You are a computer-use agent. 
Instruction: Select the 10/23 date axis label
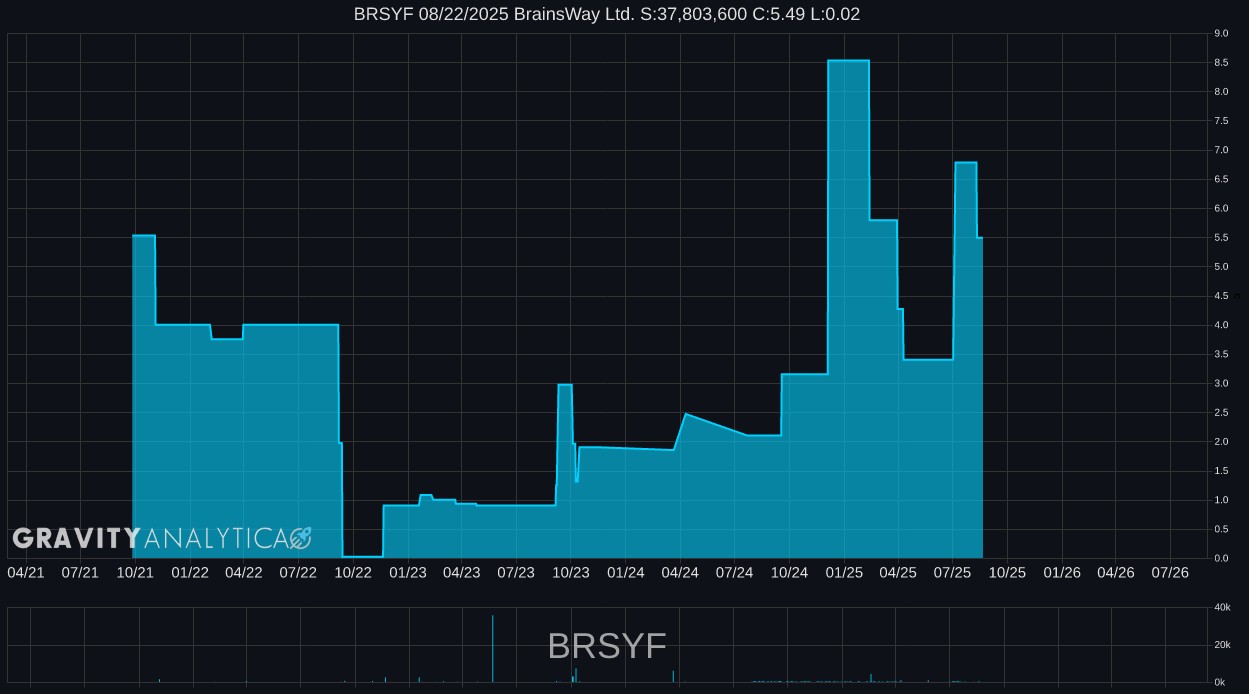571,572
